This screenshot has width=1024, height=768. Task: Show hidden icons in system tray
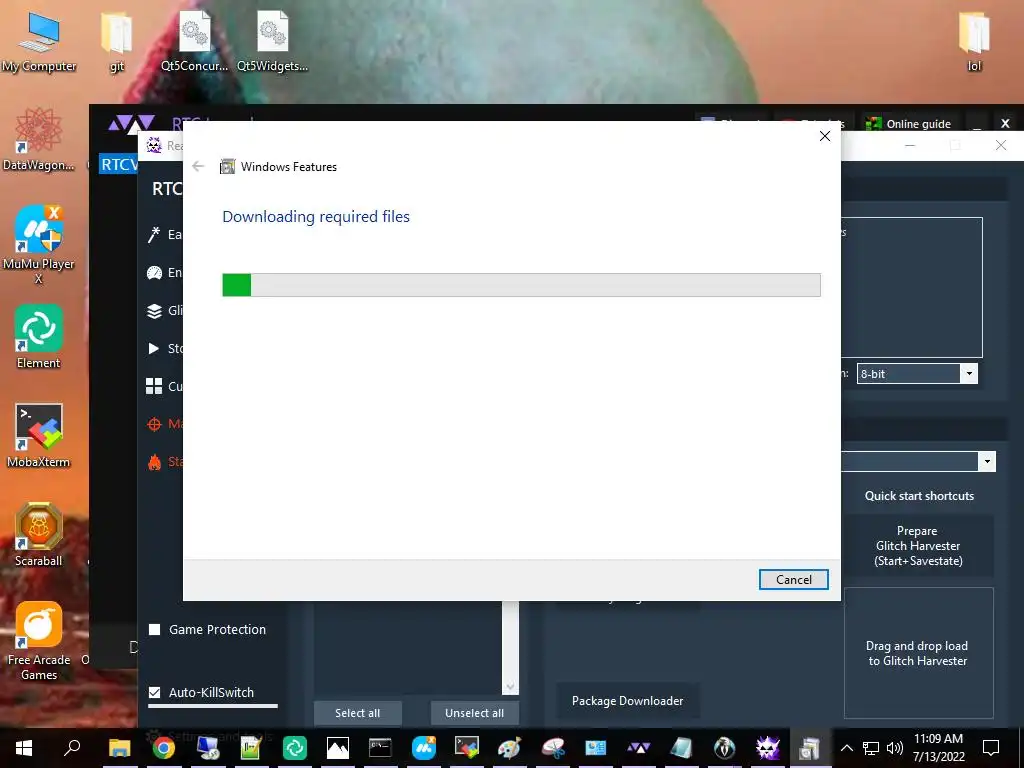click(846, 748)
